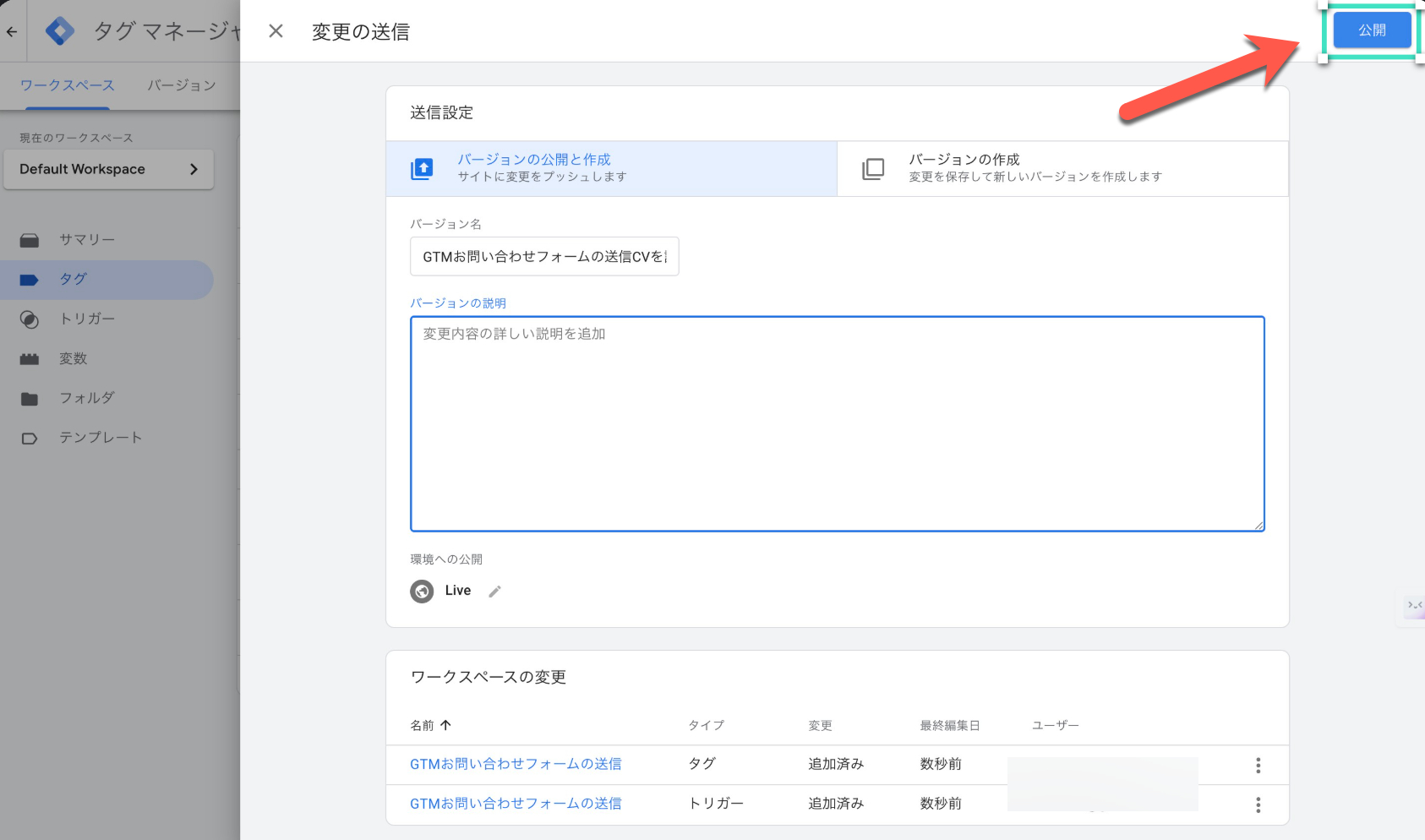Switch to the バージョン tab
Screen dimensions: 1425x840
click(x=182, y=85)
